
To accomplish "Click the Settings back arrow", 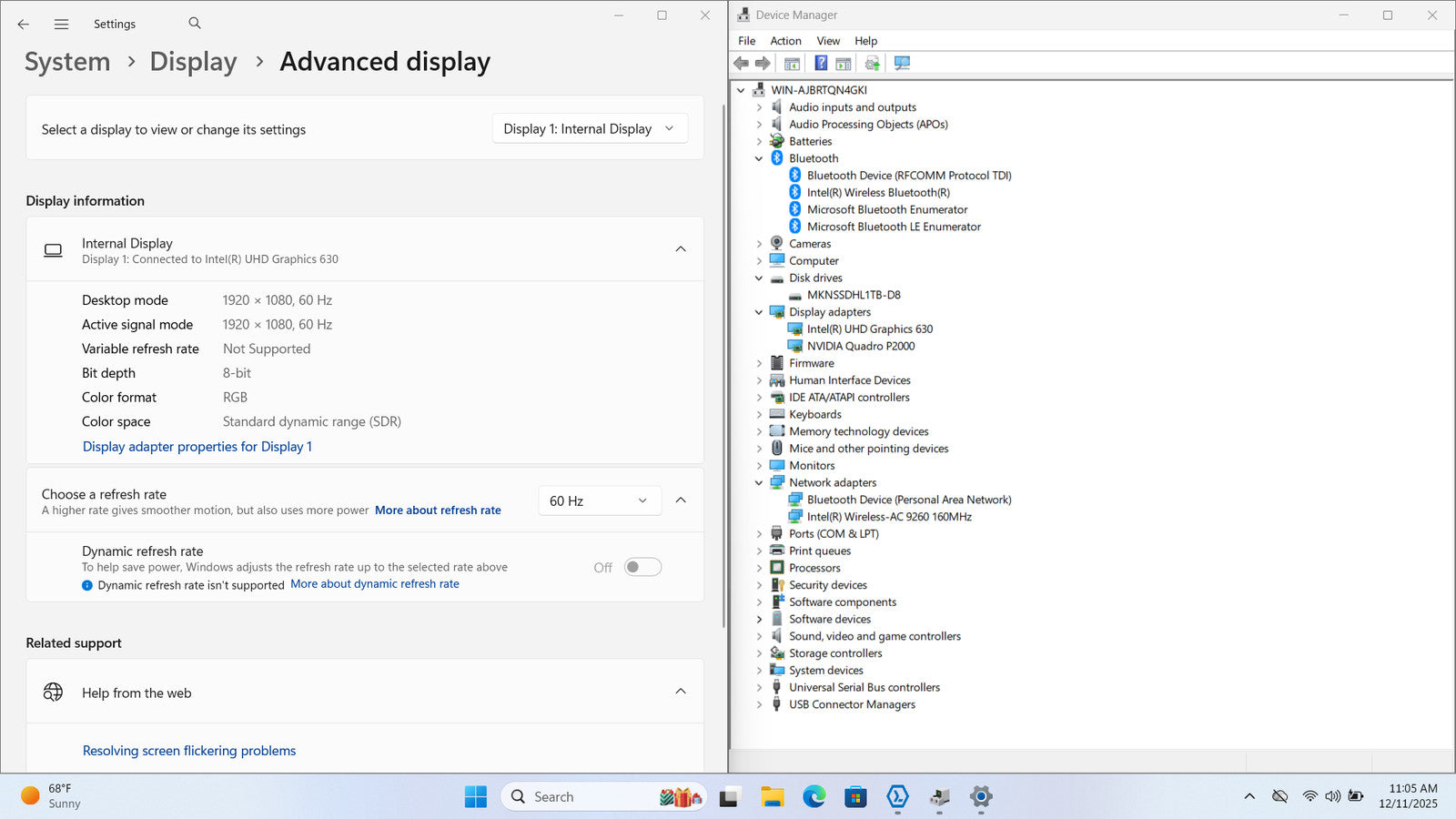I will [24, 25].
